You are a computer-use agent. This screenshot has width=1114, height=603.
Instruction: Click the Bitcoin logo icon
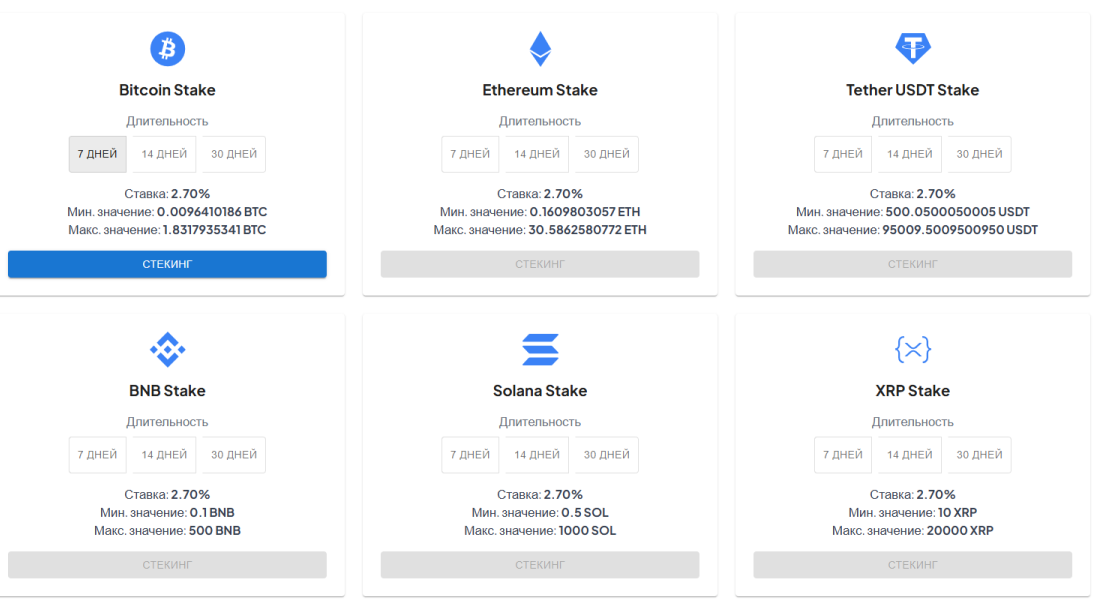(168, 49)
